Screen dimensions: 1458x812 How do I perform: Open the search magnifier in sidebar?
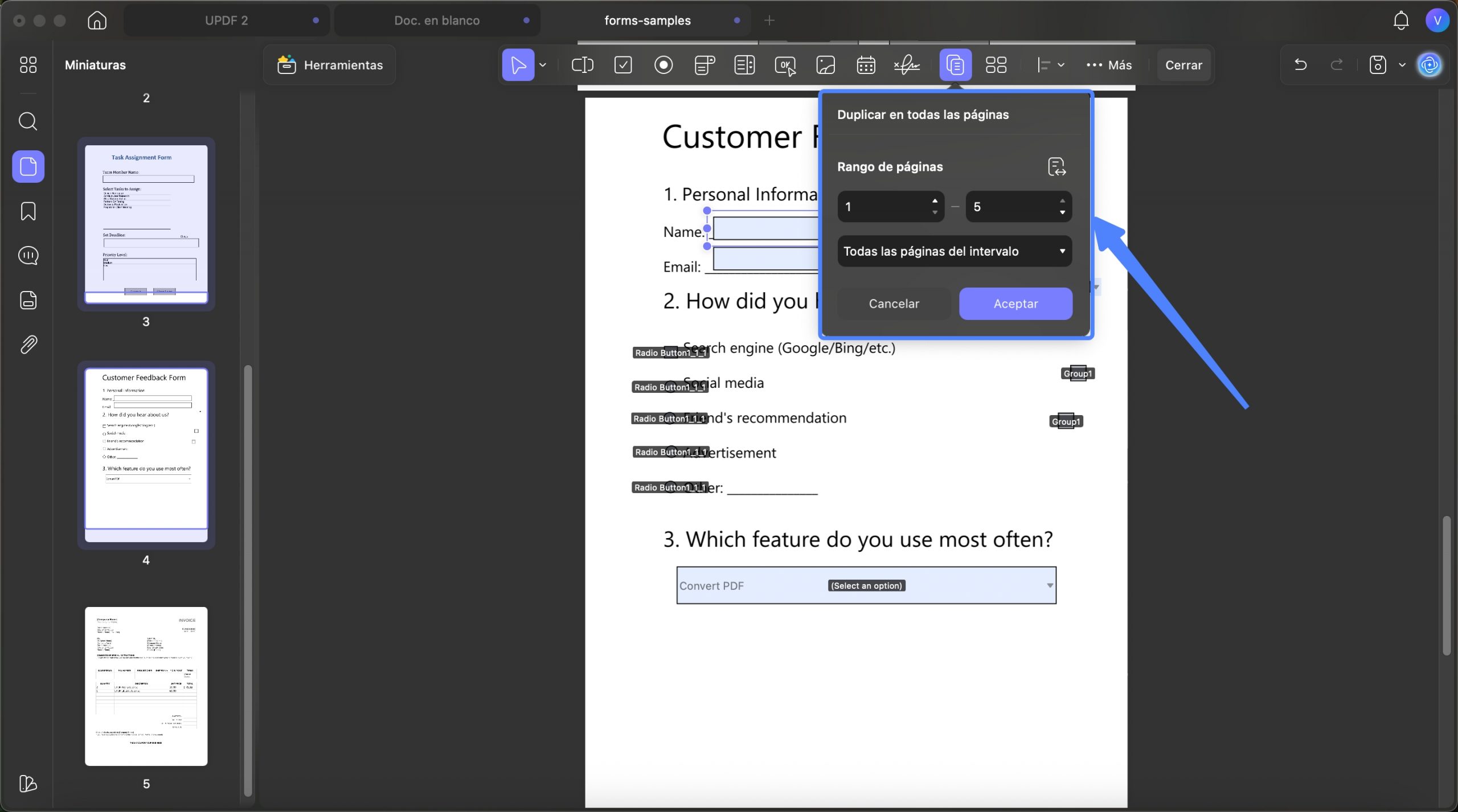pyautogui.click(x=28, y=121)
